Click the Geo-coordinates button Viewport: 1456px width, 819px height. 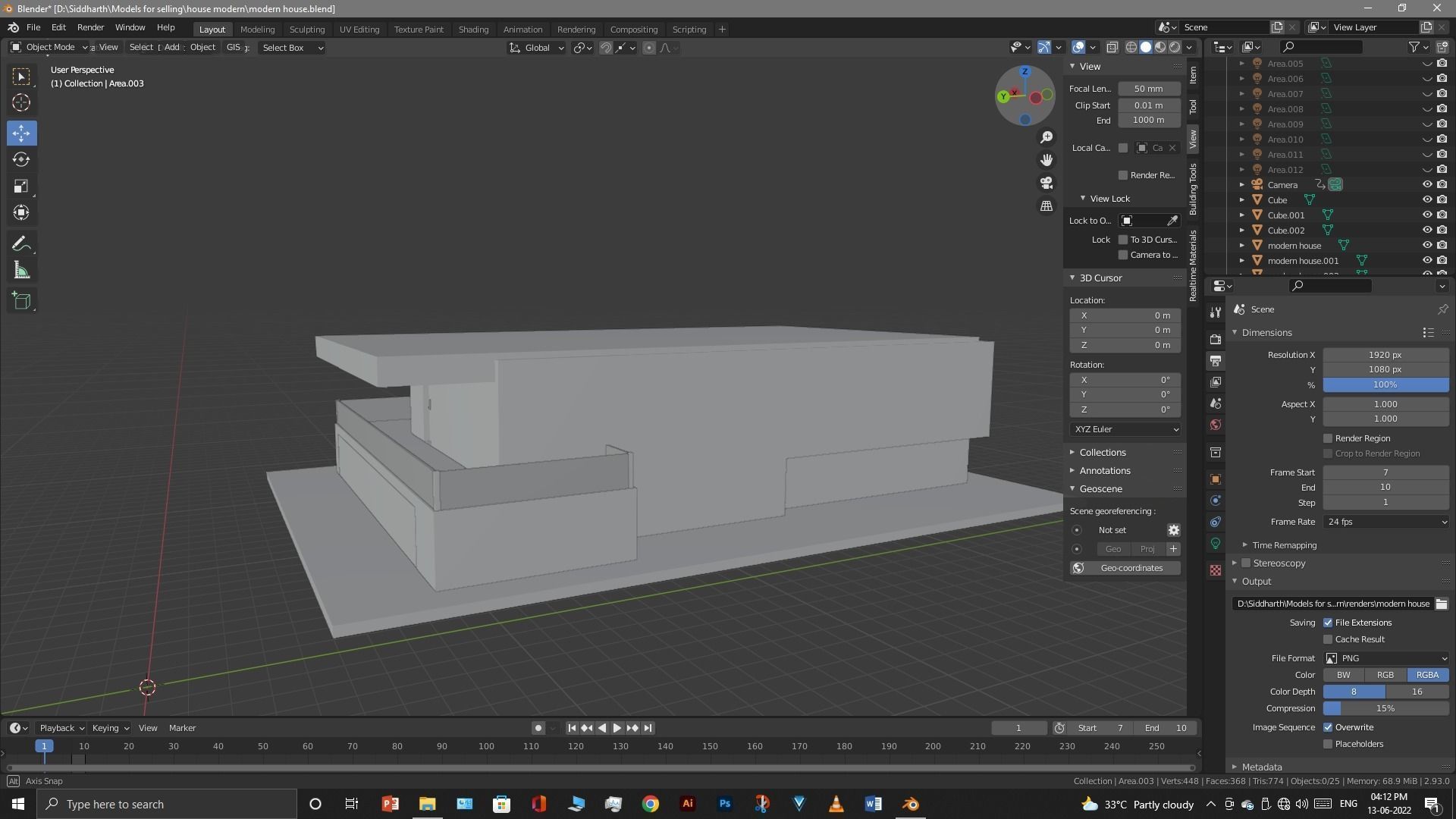pos(1125,568)
